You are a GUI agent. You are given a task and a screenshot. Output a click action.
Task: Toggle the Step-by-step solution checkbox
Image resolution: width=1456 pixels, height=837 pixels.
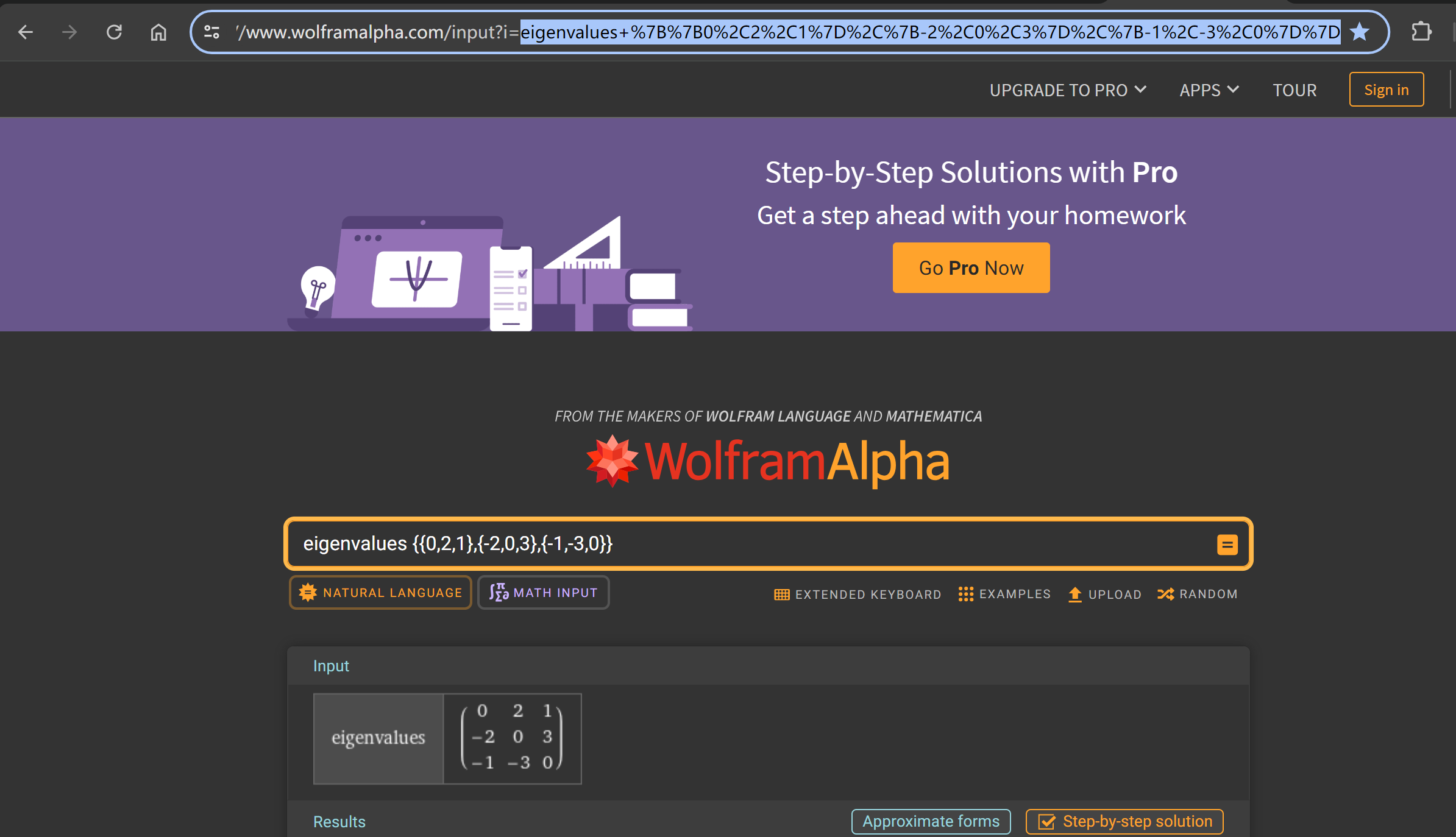[x=1047, y=821]
